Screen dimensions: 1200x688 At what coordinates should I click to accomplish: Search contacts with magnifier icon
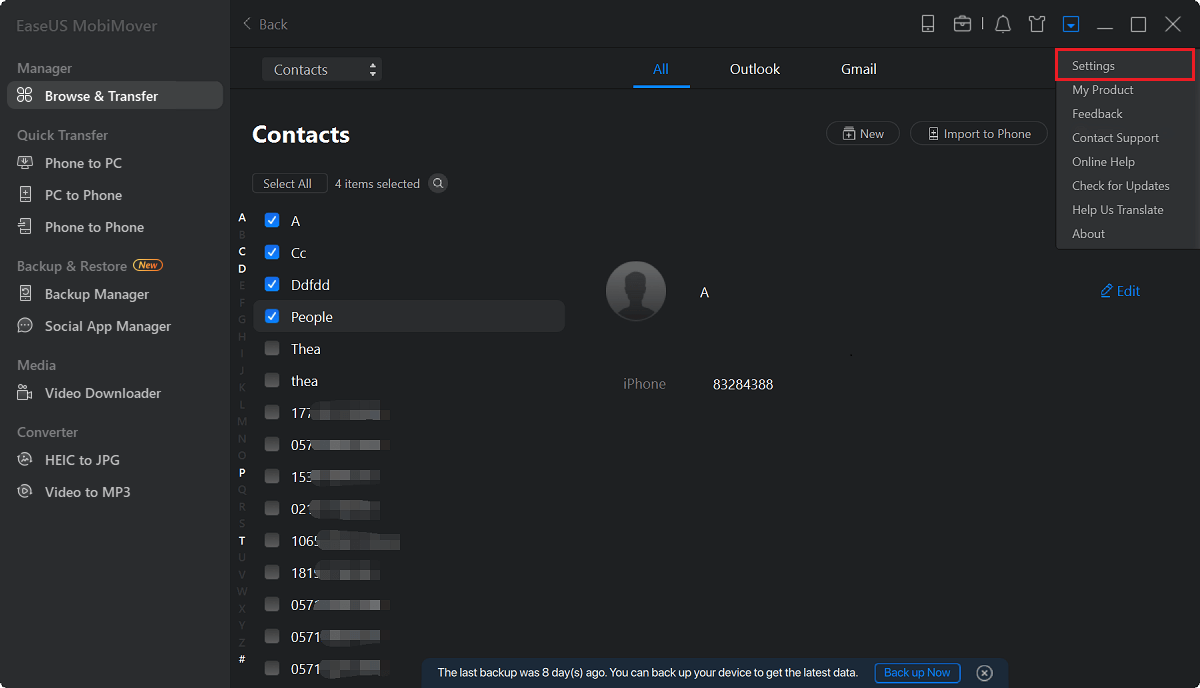click(x=438, y=184)
